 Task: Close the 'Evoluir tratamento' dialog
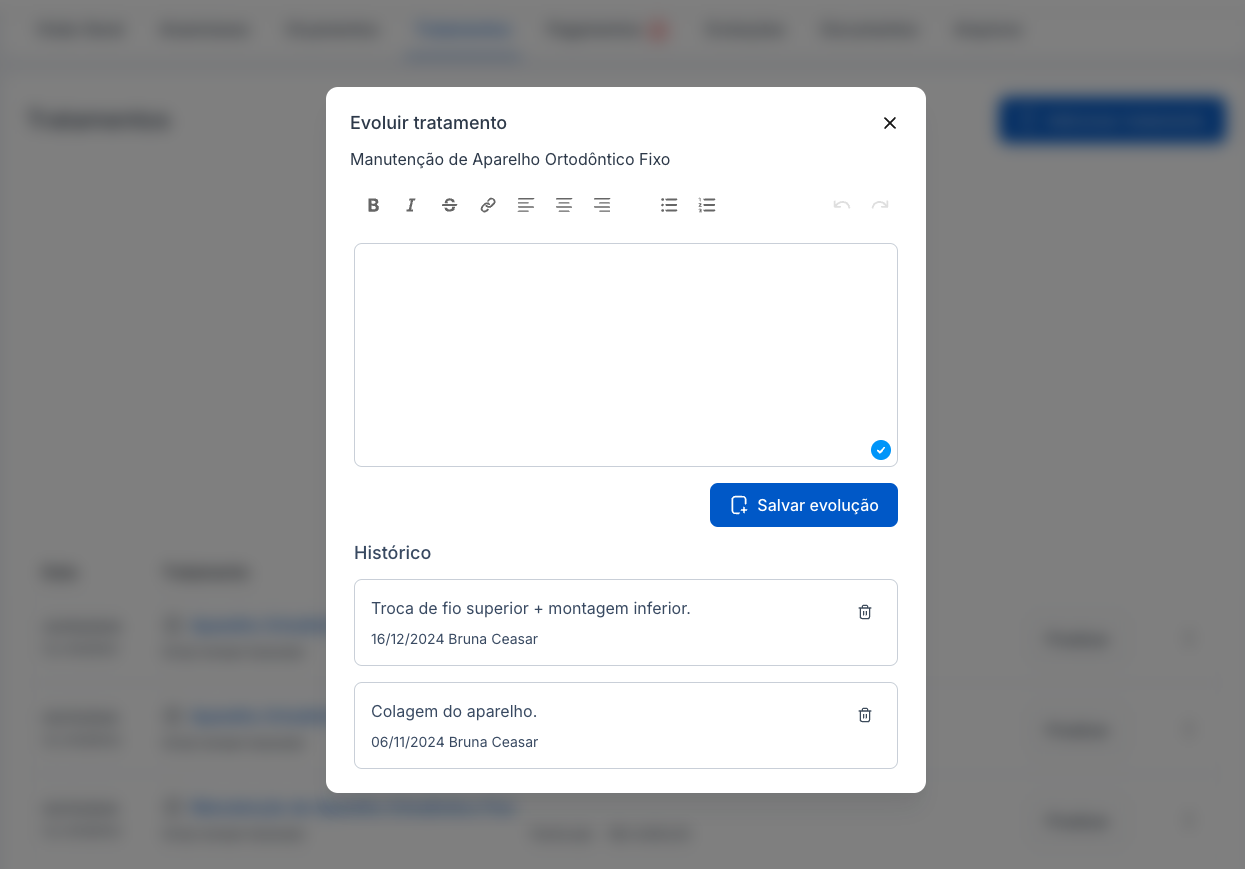(x=890, y=123)
